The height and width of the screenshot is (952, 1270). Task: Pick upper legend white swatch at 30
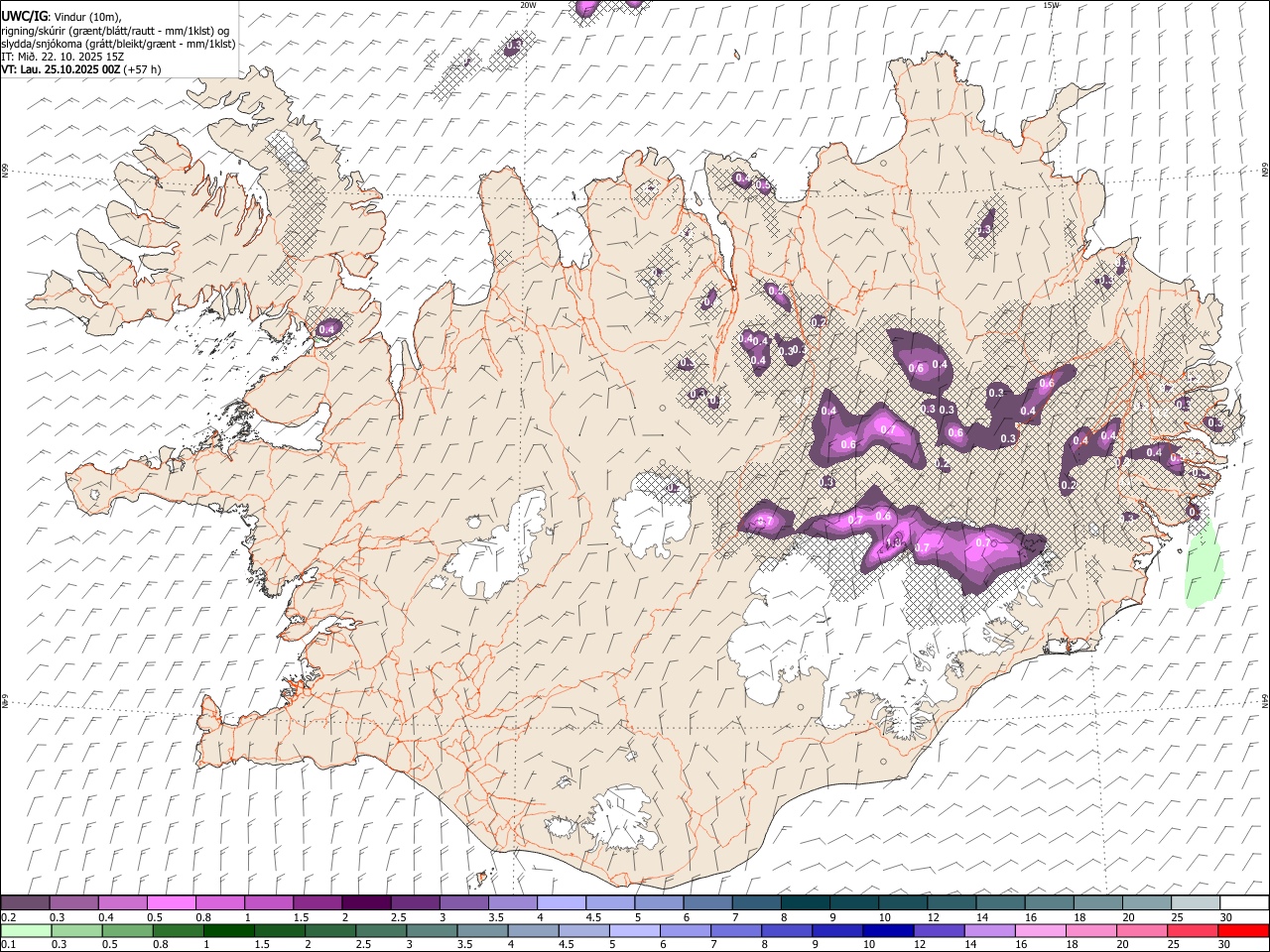[1244, 903]
